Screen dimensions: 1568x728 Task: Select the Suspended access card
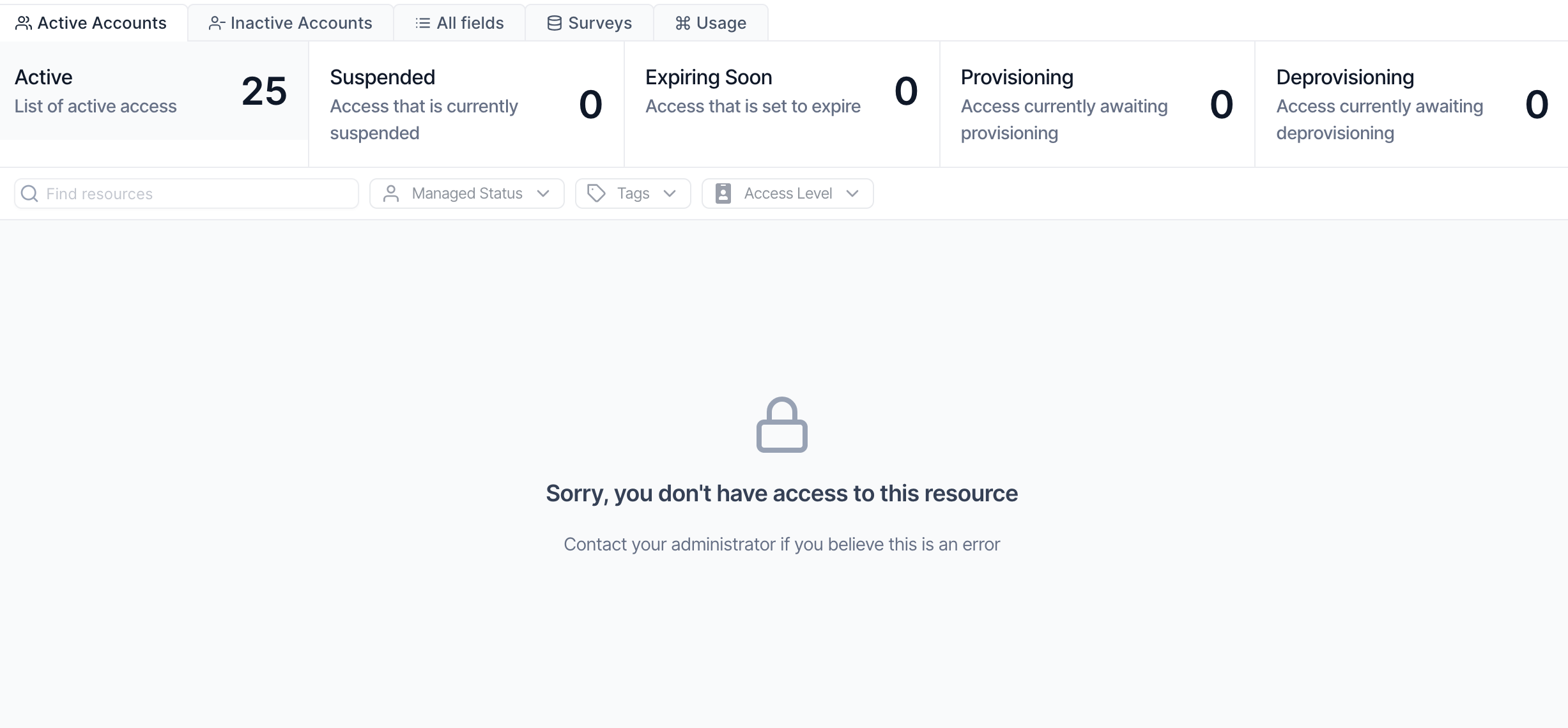[466, 105]
